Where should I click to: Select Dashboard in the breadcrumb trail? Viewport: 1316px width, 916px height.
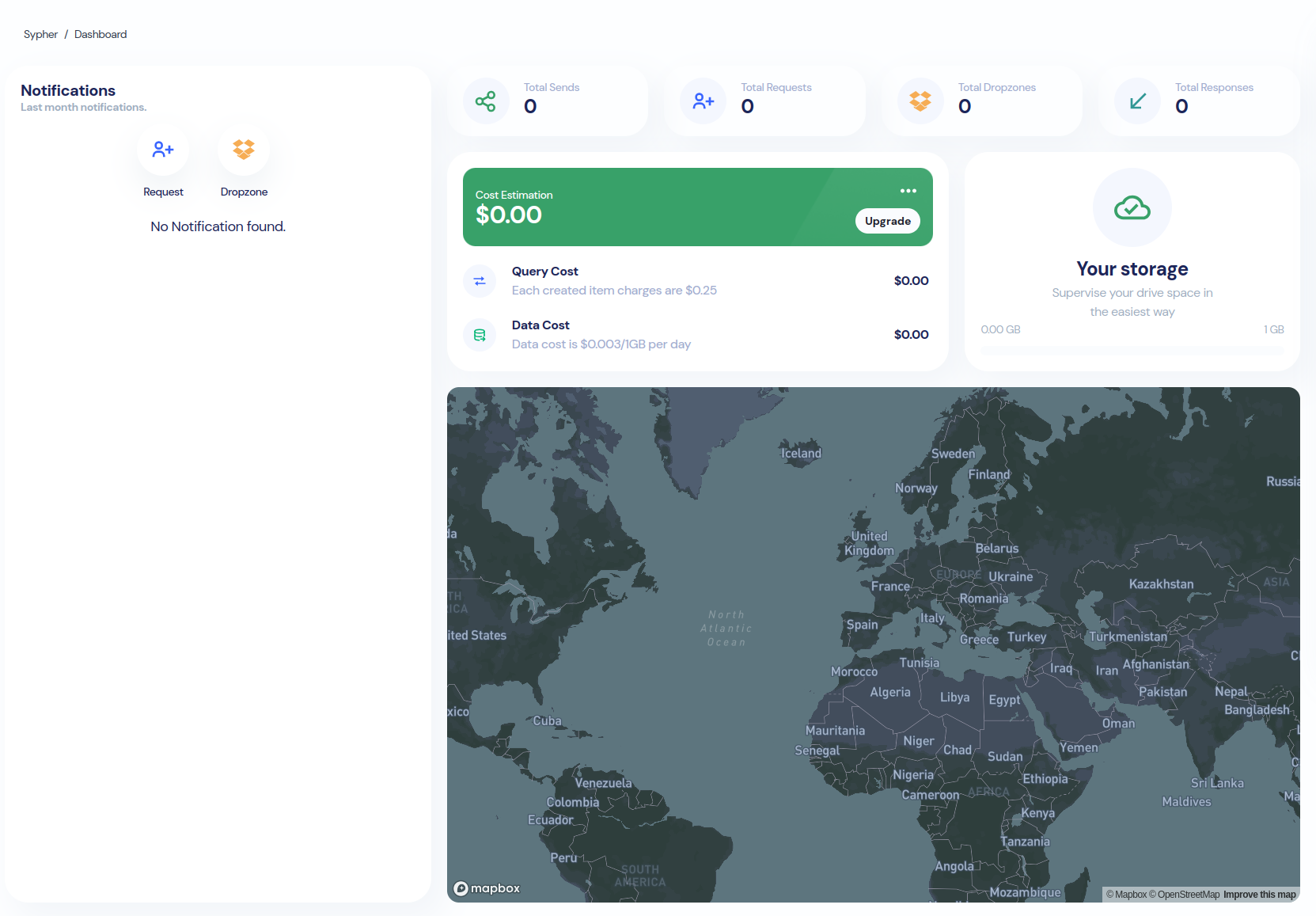[101, 34]
